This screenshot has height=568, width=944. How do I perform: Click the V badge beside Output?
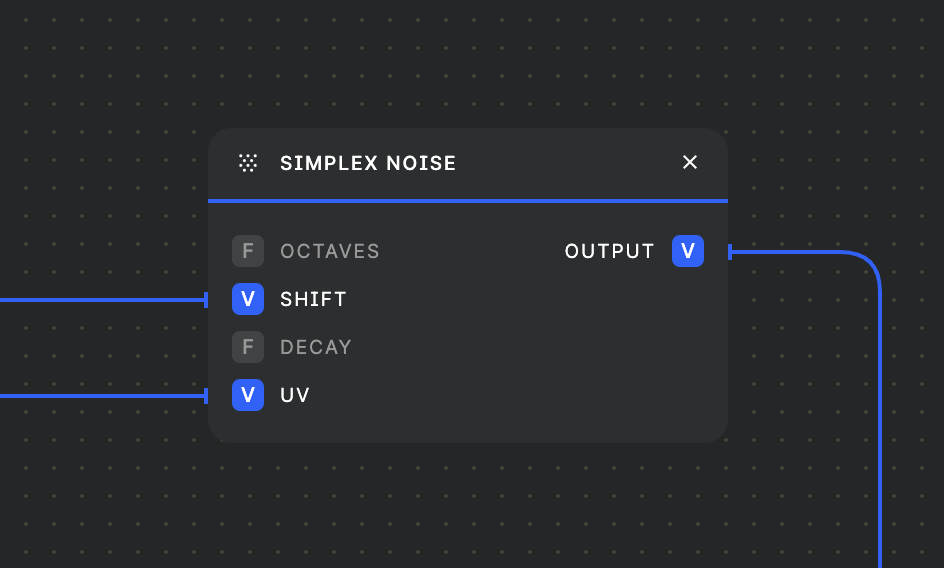688,251
